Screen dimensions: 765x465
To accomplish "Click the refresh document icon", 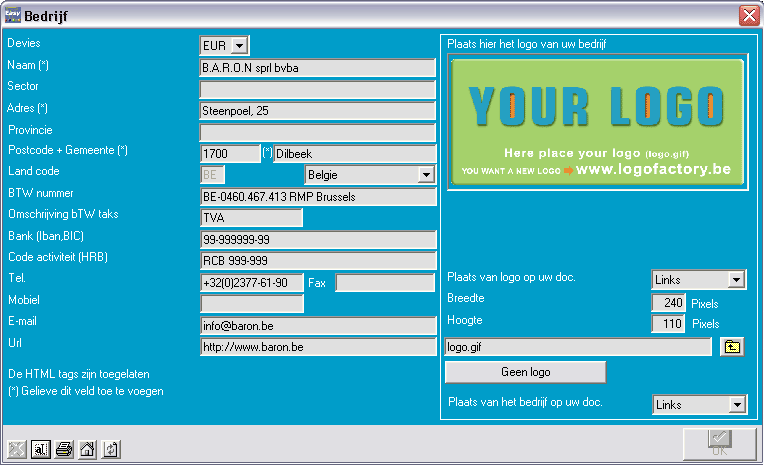I will tap(110, 449).
